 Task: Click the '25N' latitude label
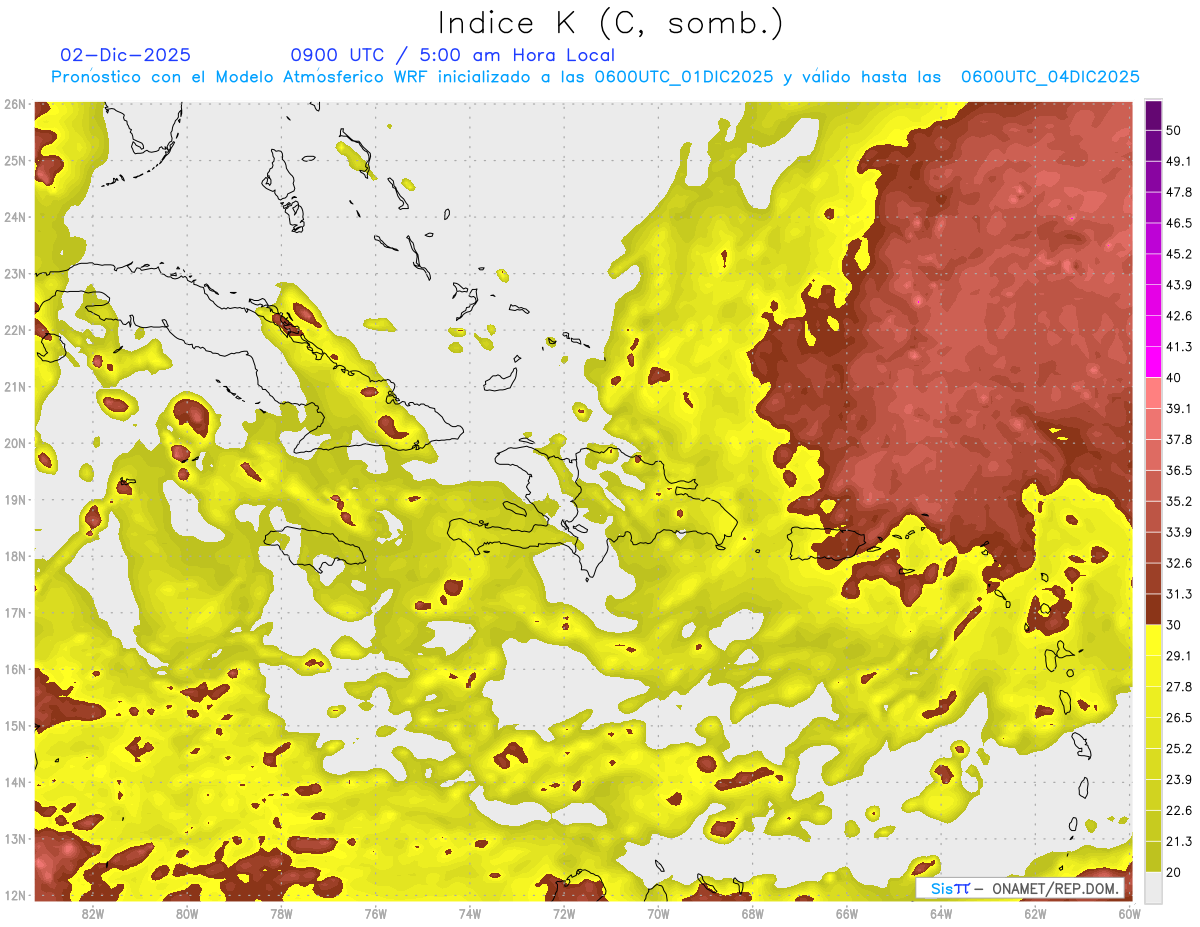(15, 160)
